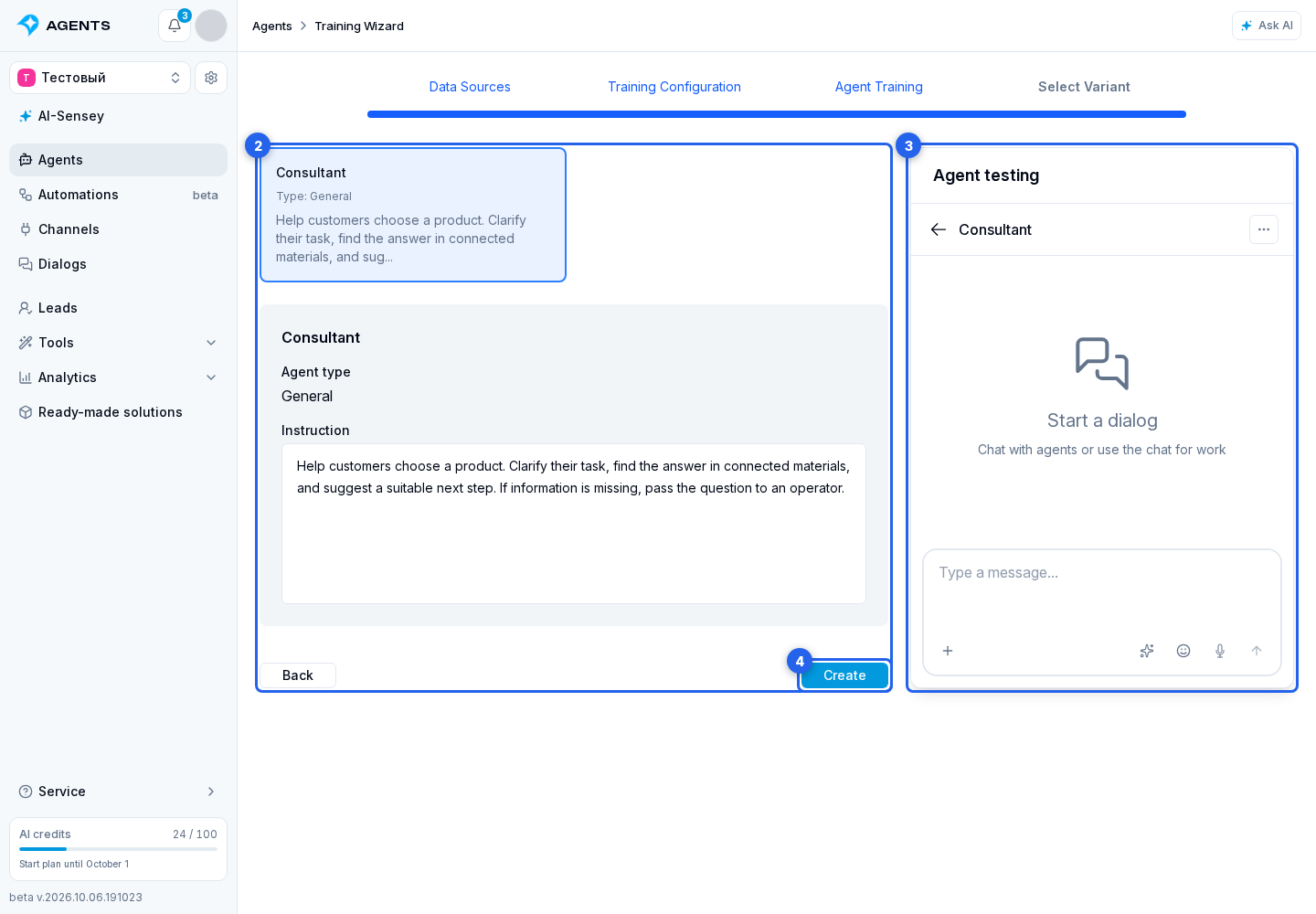Expand the Tools menu
This screenshot has height=914, width=1316.
pyautogui.click(x=118, y=343)
